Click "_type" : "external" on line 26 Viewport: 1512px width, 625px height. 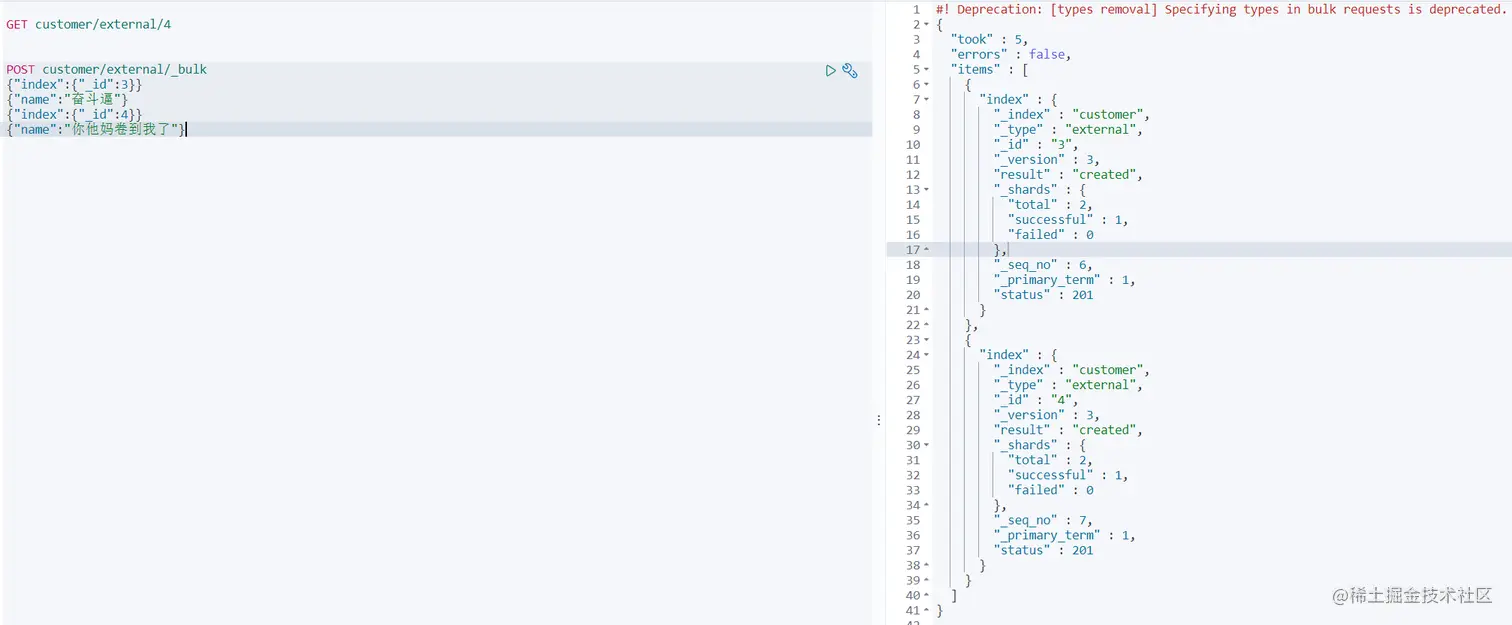(1068, 385)
